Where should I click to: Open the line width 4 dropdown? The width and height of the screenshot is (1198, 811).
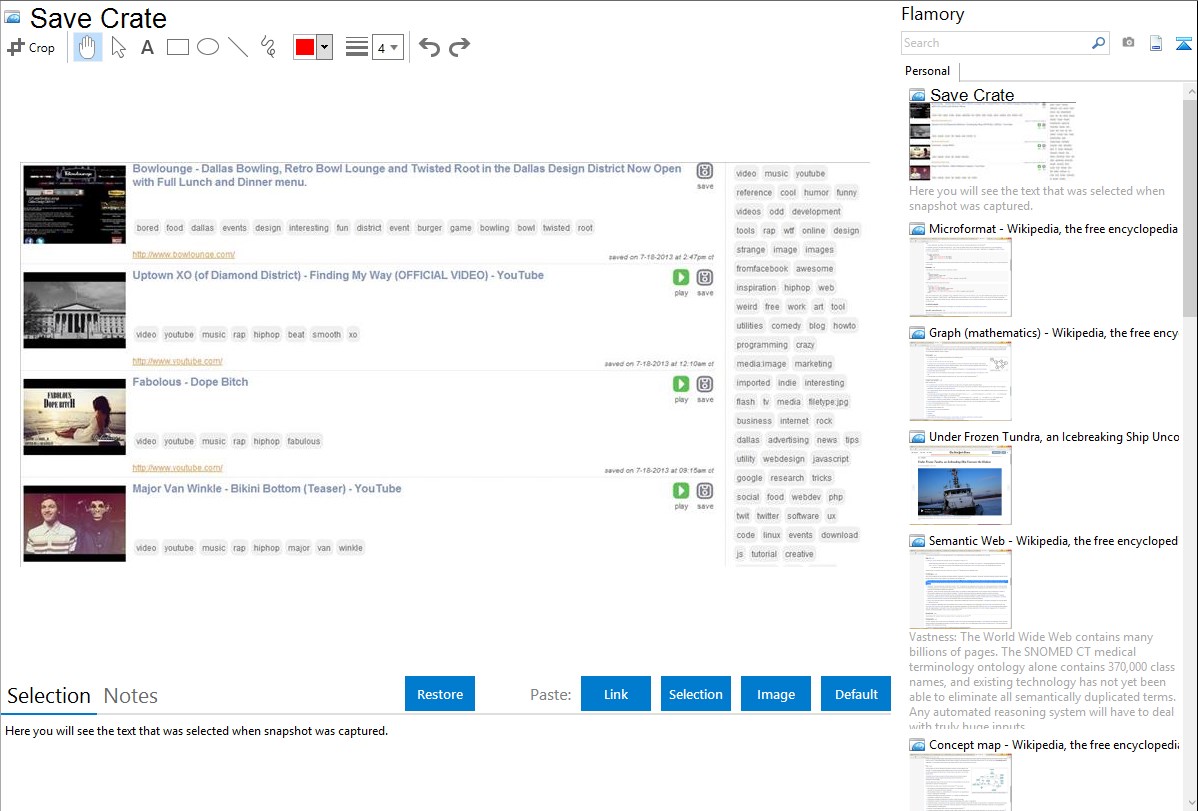click(x=387, y=47)
